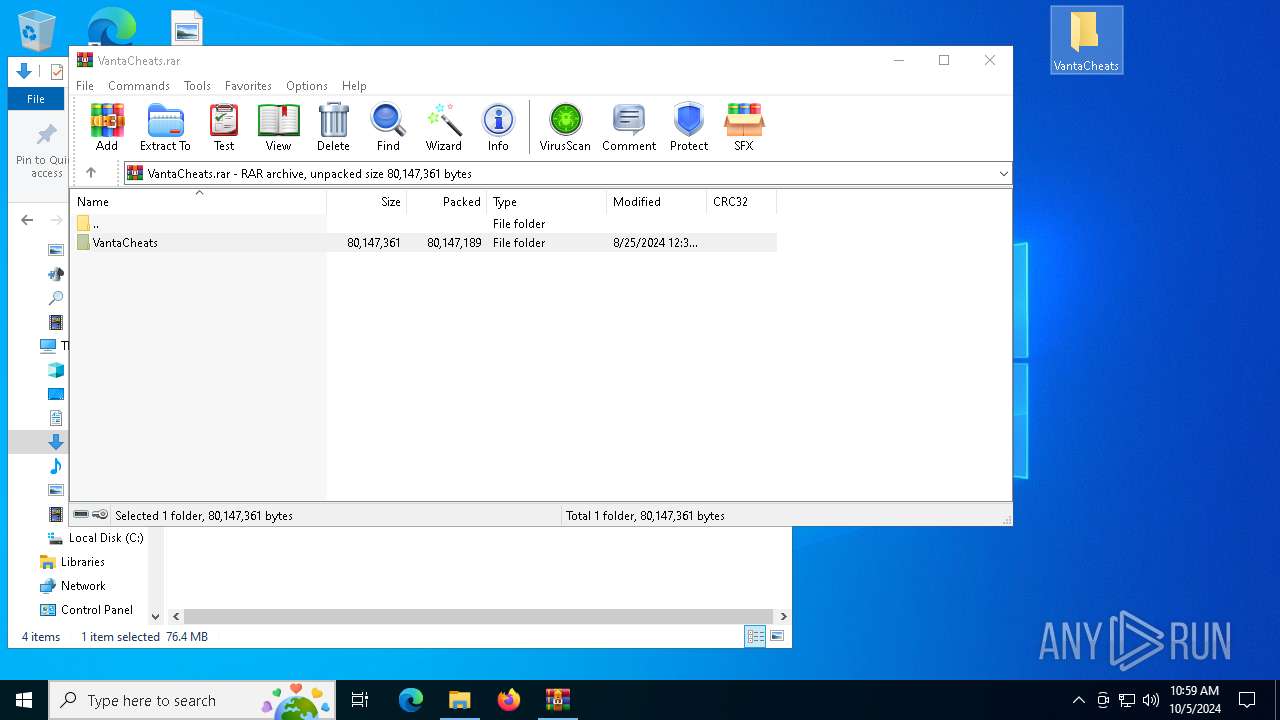The height and width of the screenshot is (720, 1280).
Task: Click the Explorer horizontal scrollbar
Action: [478, 617]
